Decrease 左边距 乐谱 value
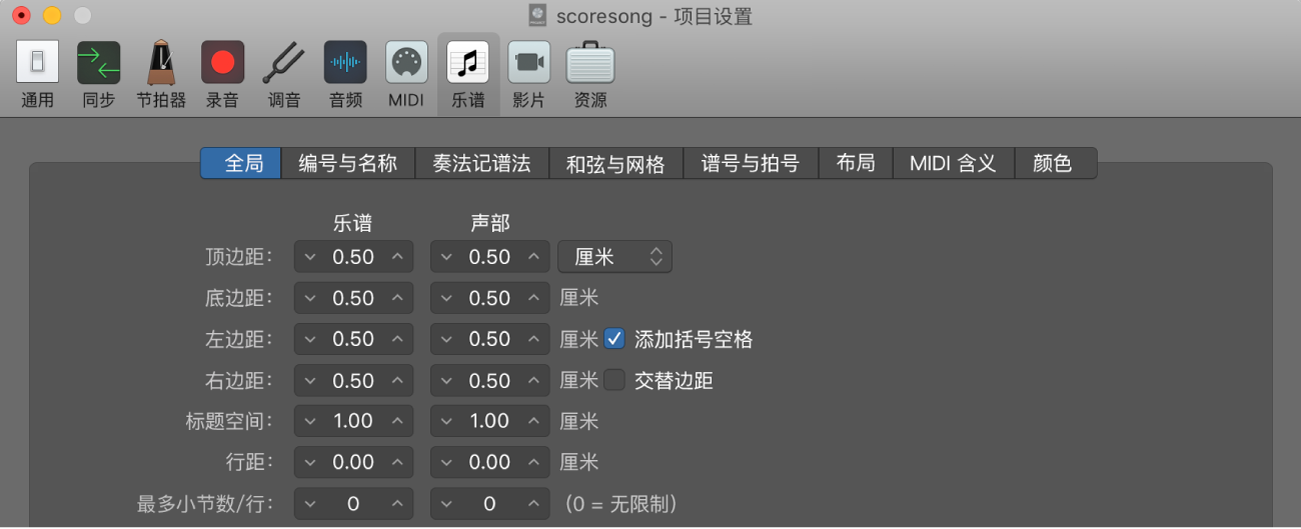This screenshot has width=1301, height=529. pos(309,339)
